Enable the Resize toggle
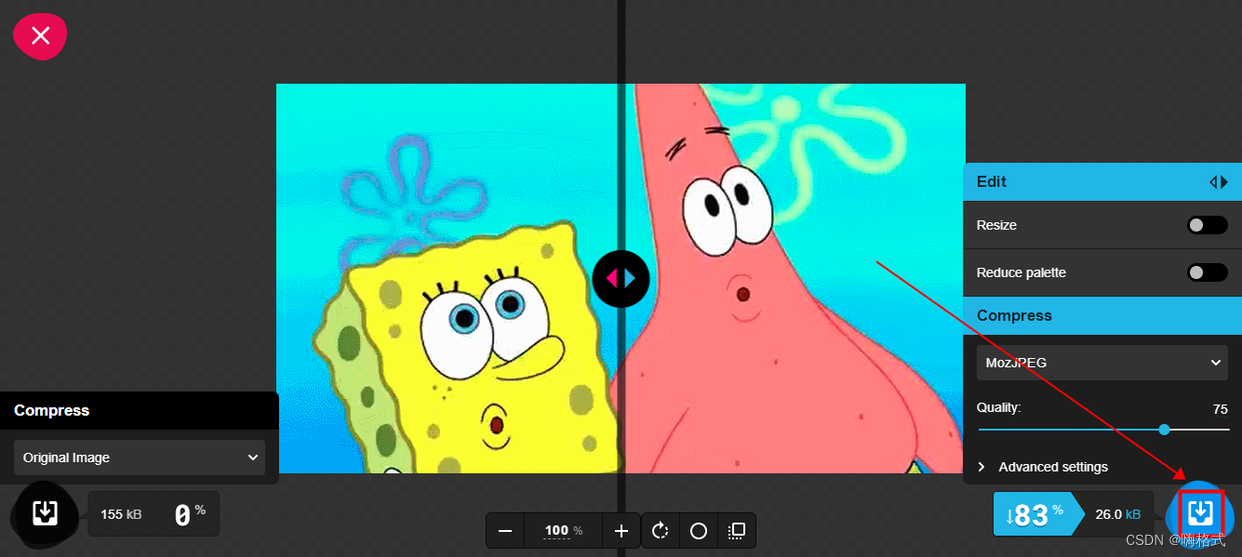The width and height of the screenshot is (1242, 557). point(1207,225)
